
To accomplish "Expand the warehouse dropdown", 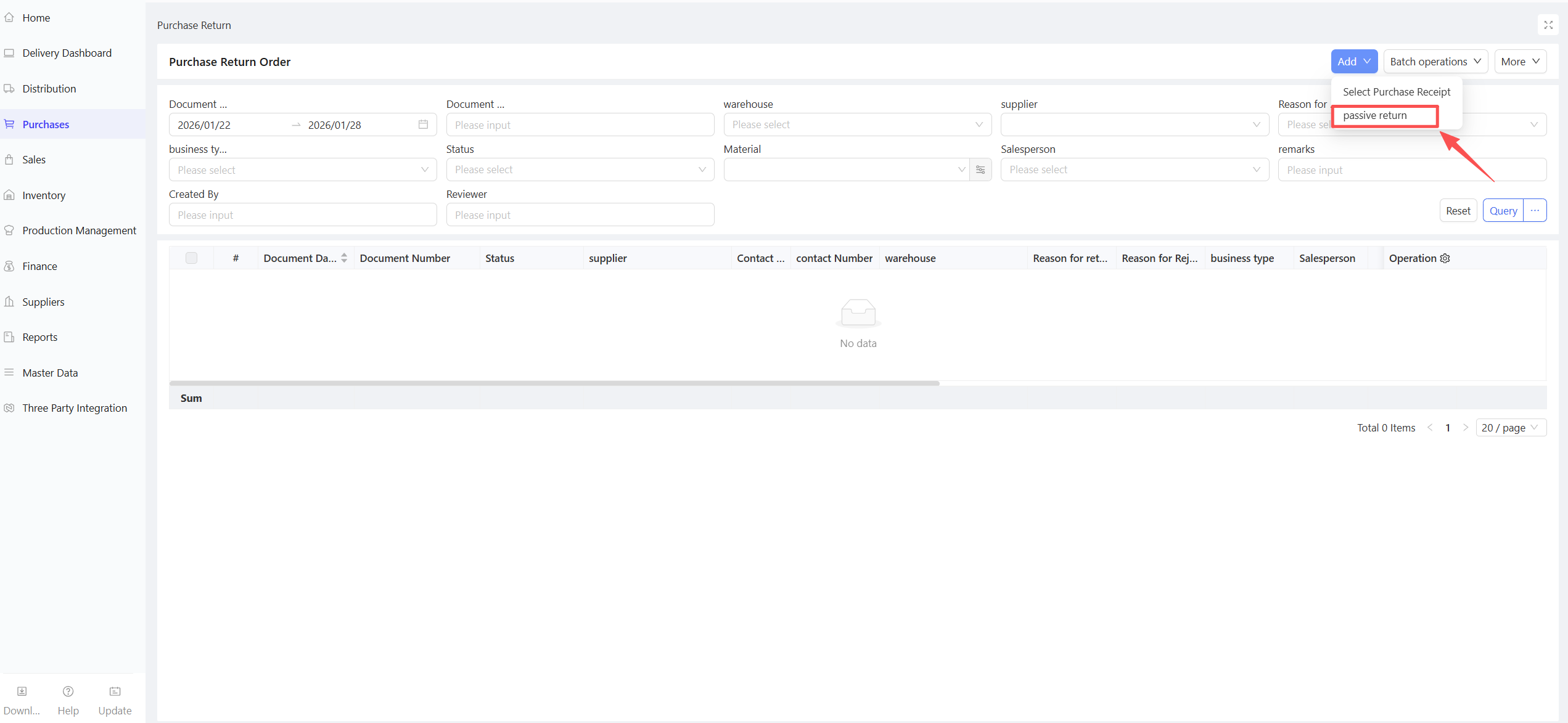I will pyautogui.click(x=857, y=125).
